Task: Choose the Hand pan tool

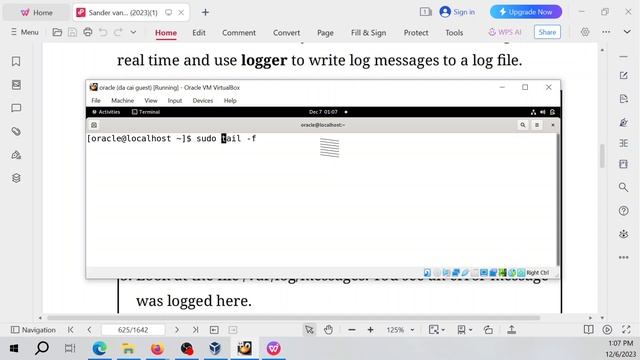Action: (328, 330)
